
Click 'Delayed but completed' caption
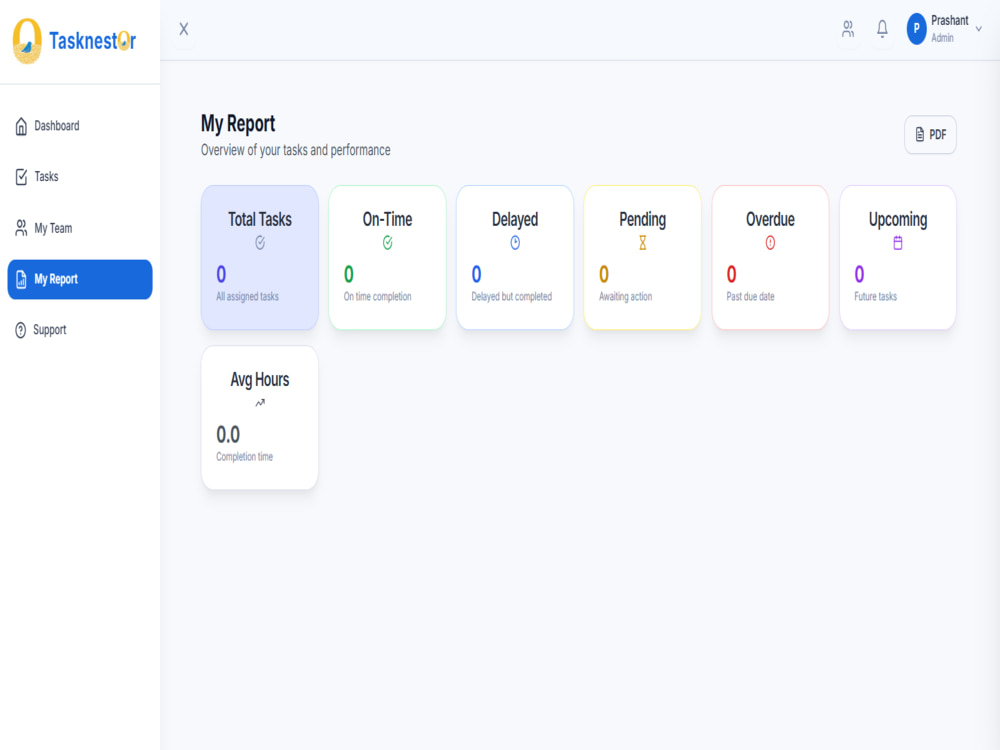(x=511, y=297)
